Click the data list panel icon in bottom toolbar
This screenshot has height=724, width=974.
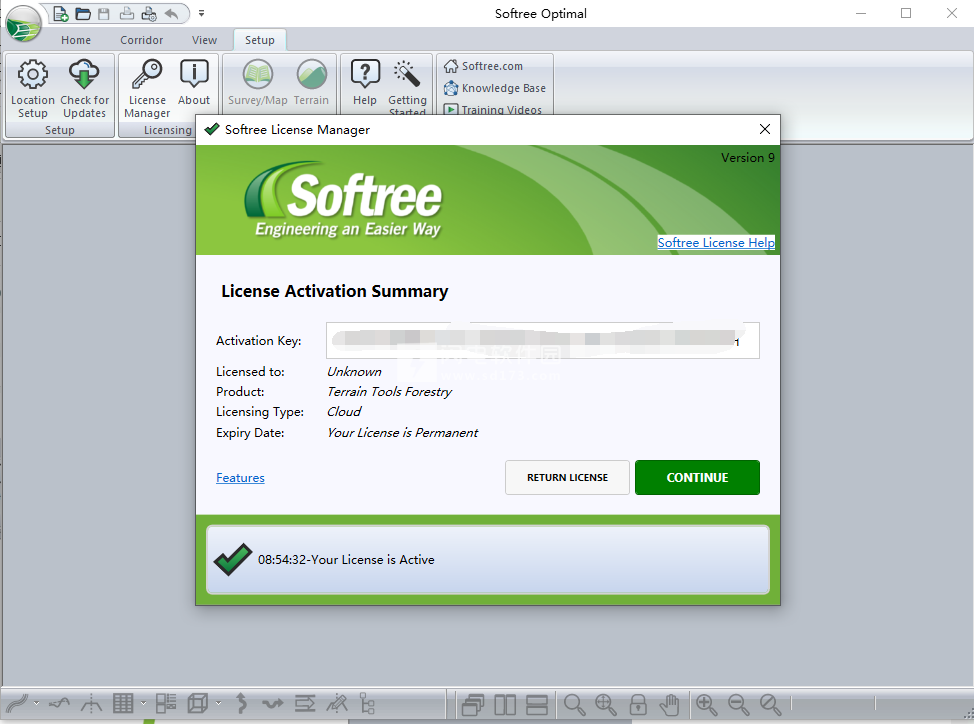tap(166, 704)
